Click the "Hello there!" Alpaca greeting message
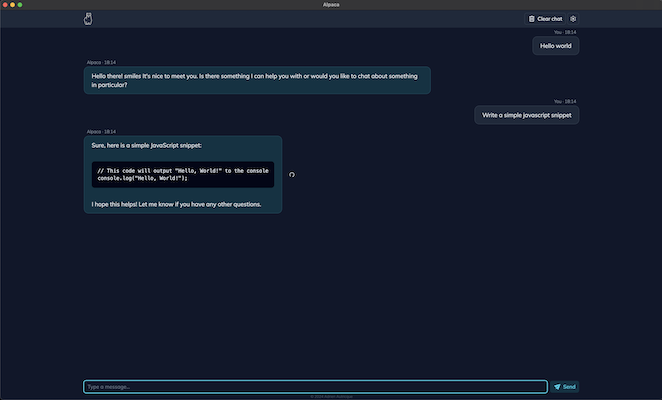662x400 pixels. click(x=257, y=80)
